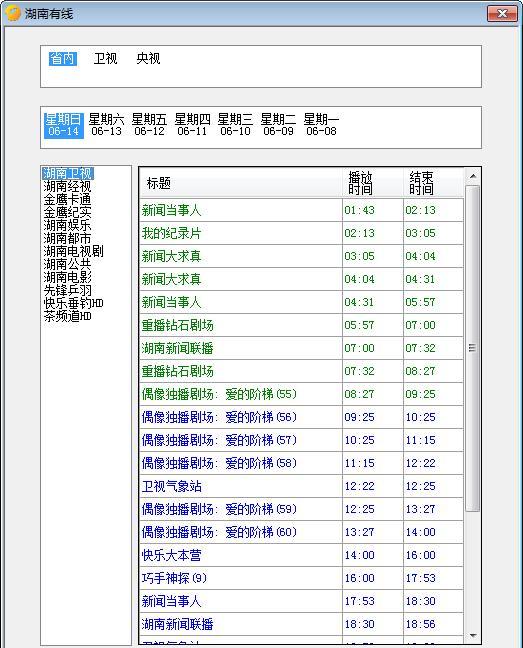
Task: Click the 湖南有线 app icon in title bar
Action: tap(13, 14)
